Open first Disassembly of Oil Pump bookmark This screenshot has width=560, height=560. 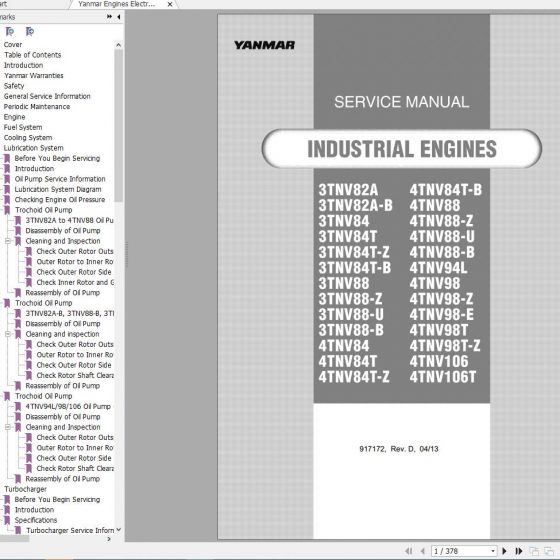click(x=63, y=231)
